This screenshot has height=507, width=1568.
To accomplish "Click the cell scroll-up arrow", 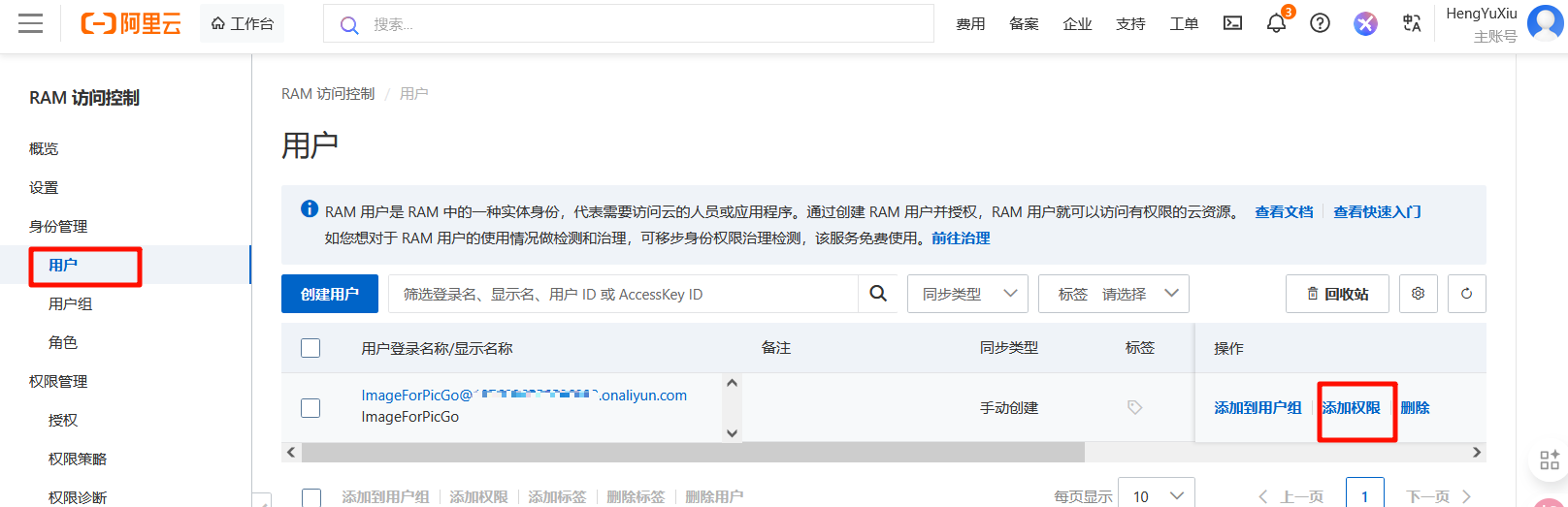I will 733,383.
